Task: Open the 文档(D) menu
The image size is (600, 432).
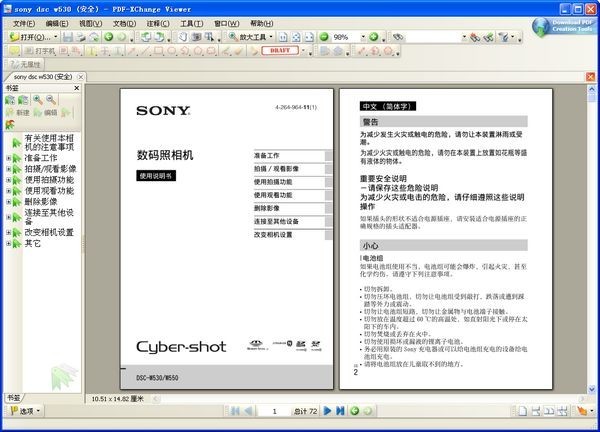Action: pos(124,24)
